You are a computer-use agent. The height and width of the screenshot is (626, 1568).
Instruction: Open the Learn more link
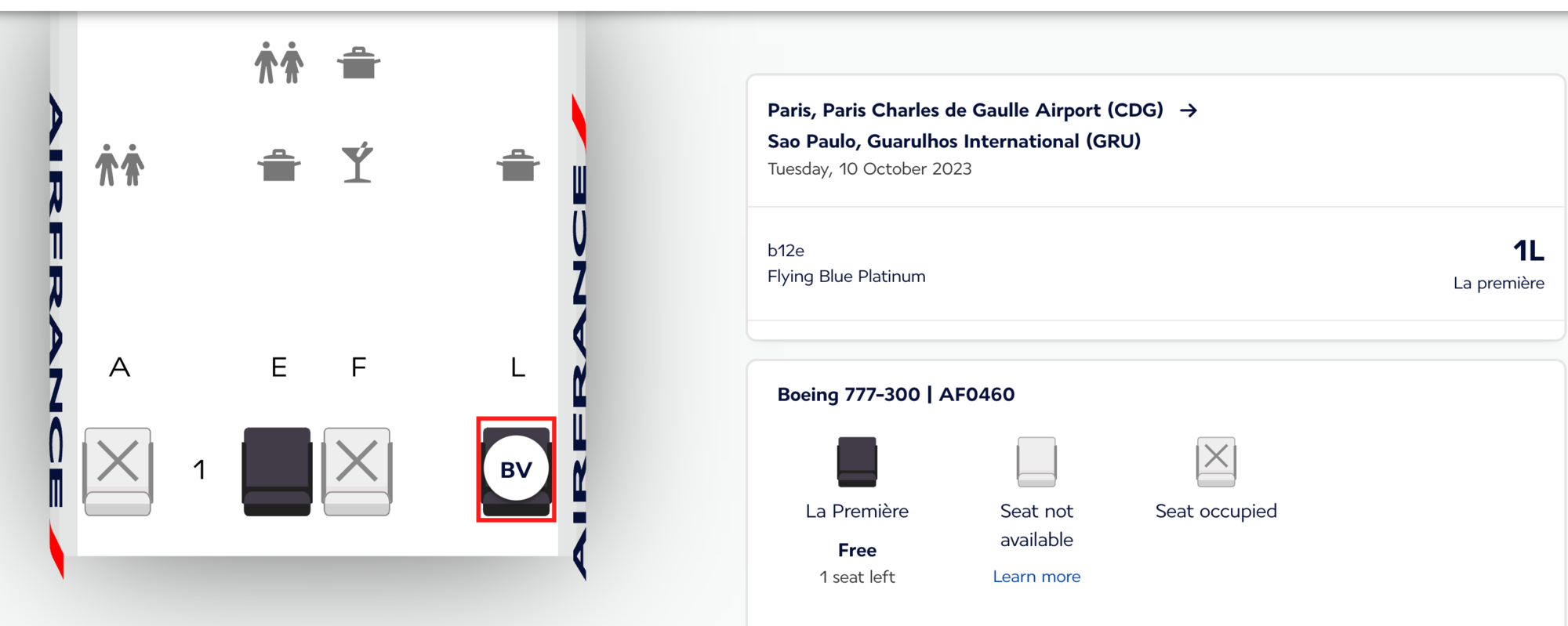pyautogui.click(x=1036, y=577)
